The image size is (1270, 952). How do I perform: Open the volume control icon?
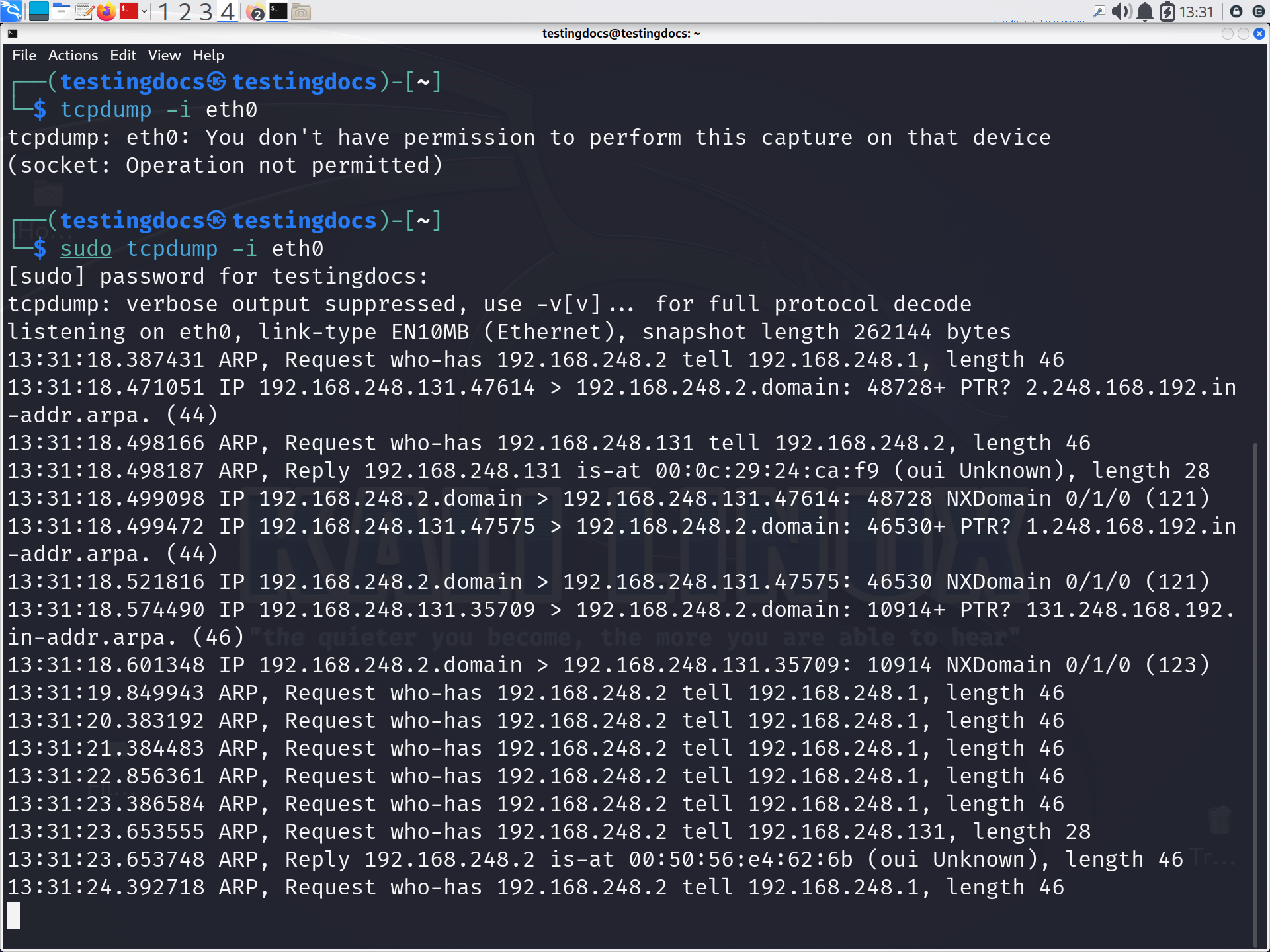1121,11
